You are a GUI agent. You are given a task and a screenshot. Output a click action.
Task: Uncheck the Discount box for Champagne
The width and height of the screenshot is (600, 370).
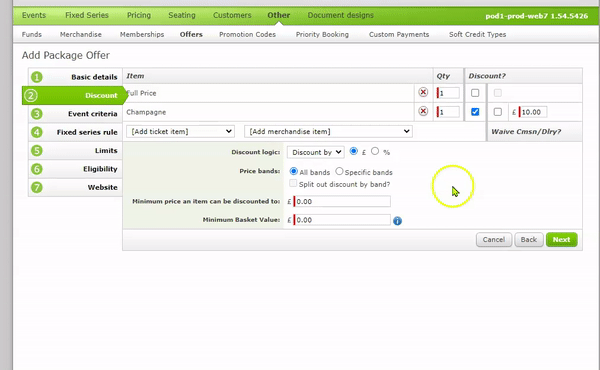point(475,112)
